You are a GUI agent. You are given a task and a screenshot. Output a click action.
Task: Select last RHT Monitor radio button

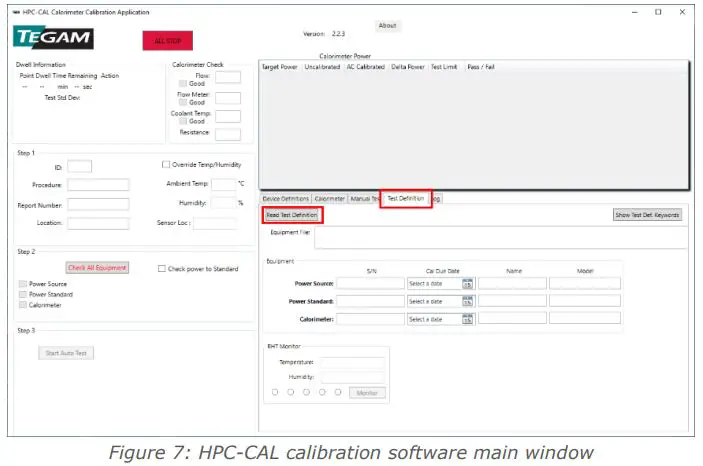338,392
